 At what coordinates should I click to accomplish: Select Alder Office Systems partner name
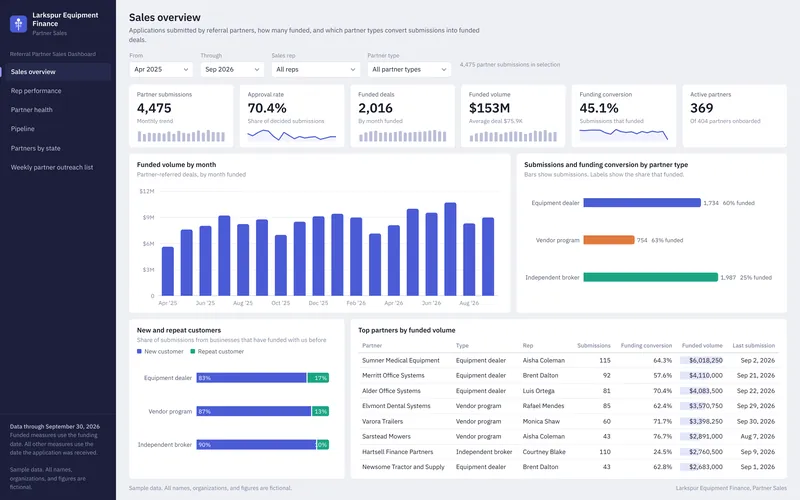coord(391,391)
